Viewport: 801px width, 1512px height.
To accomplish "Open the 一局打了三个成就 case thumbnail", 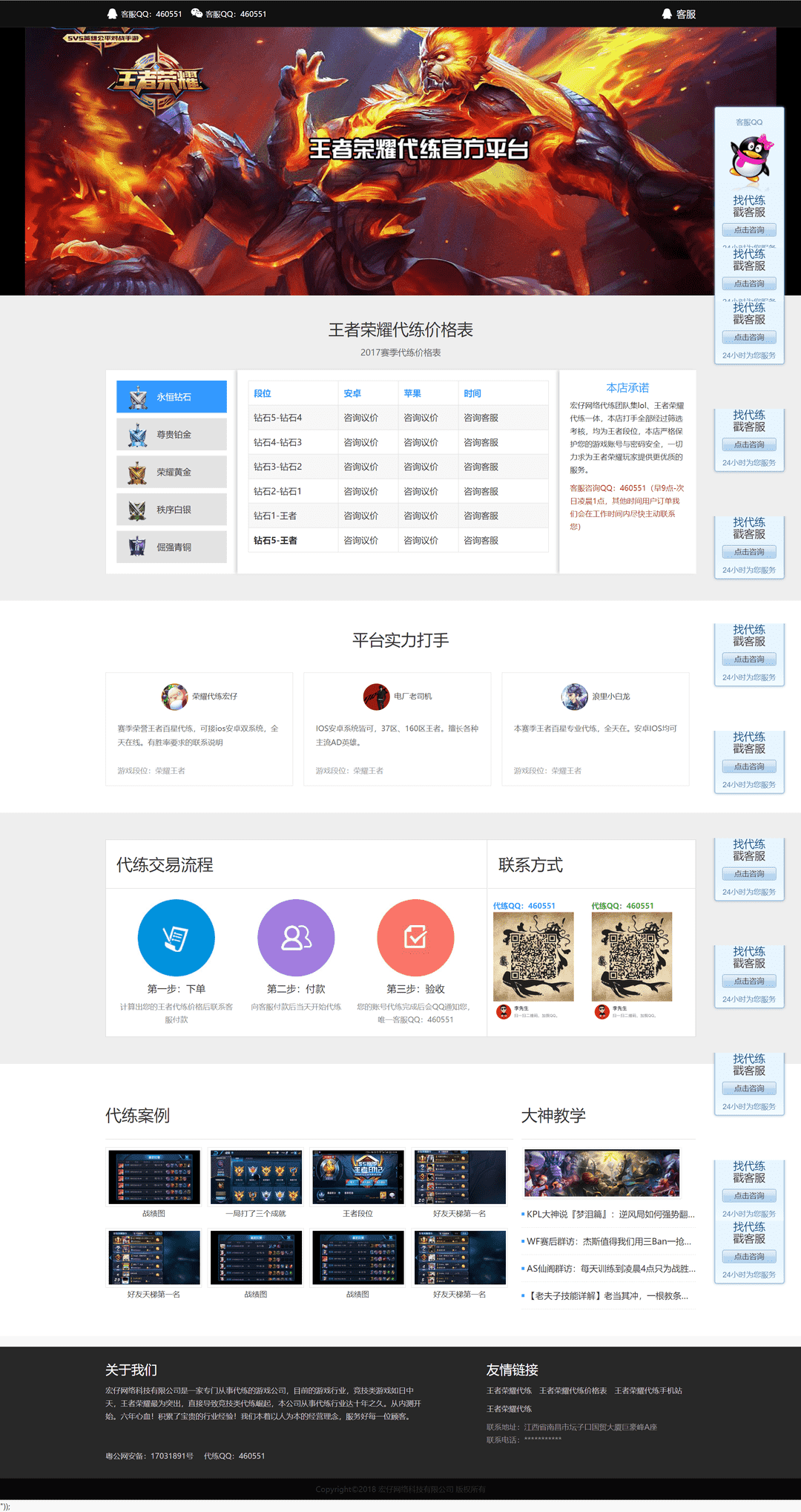I will [x=256, y=1177].
